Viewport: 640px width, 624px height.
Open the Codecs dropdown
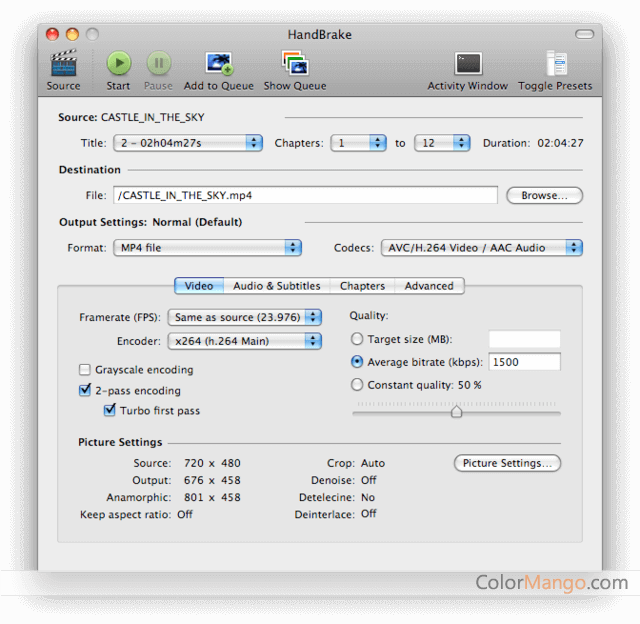coord(482,248)
